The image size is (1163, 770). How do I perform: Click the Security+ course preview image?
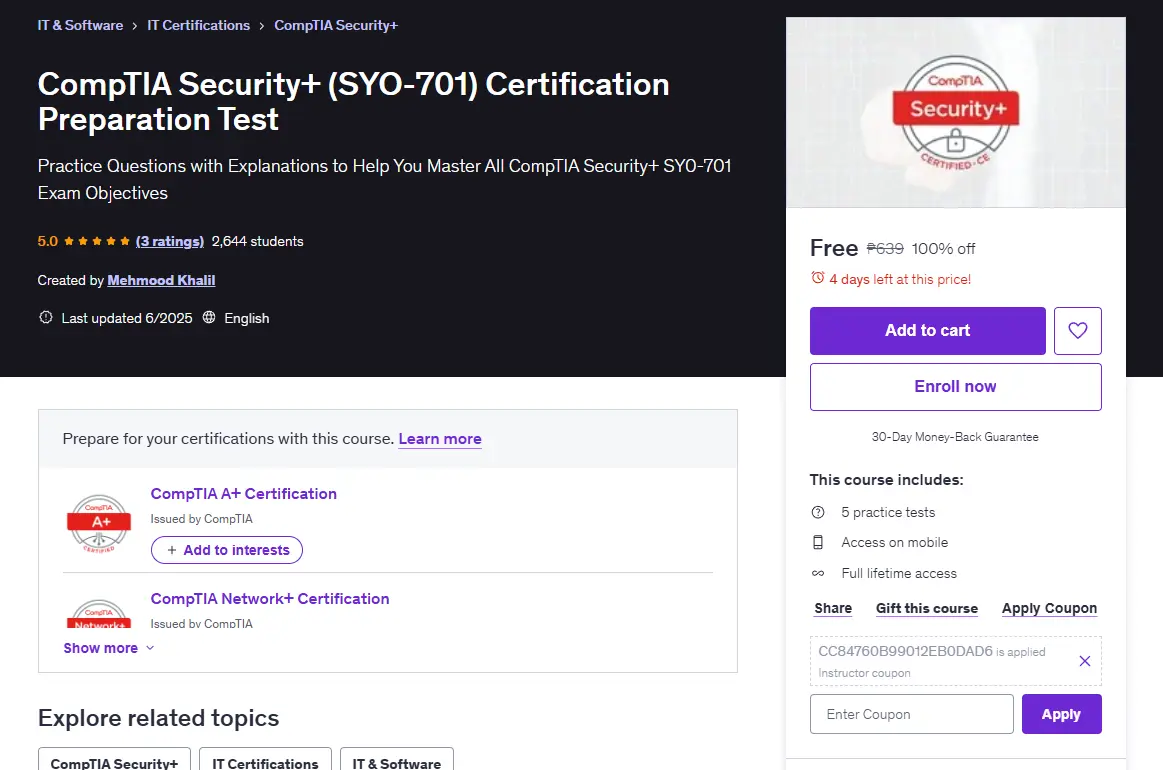(955, 113)
